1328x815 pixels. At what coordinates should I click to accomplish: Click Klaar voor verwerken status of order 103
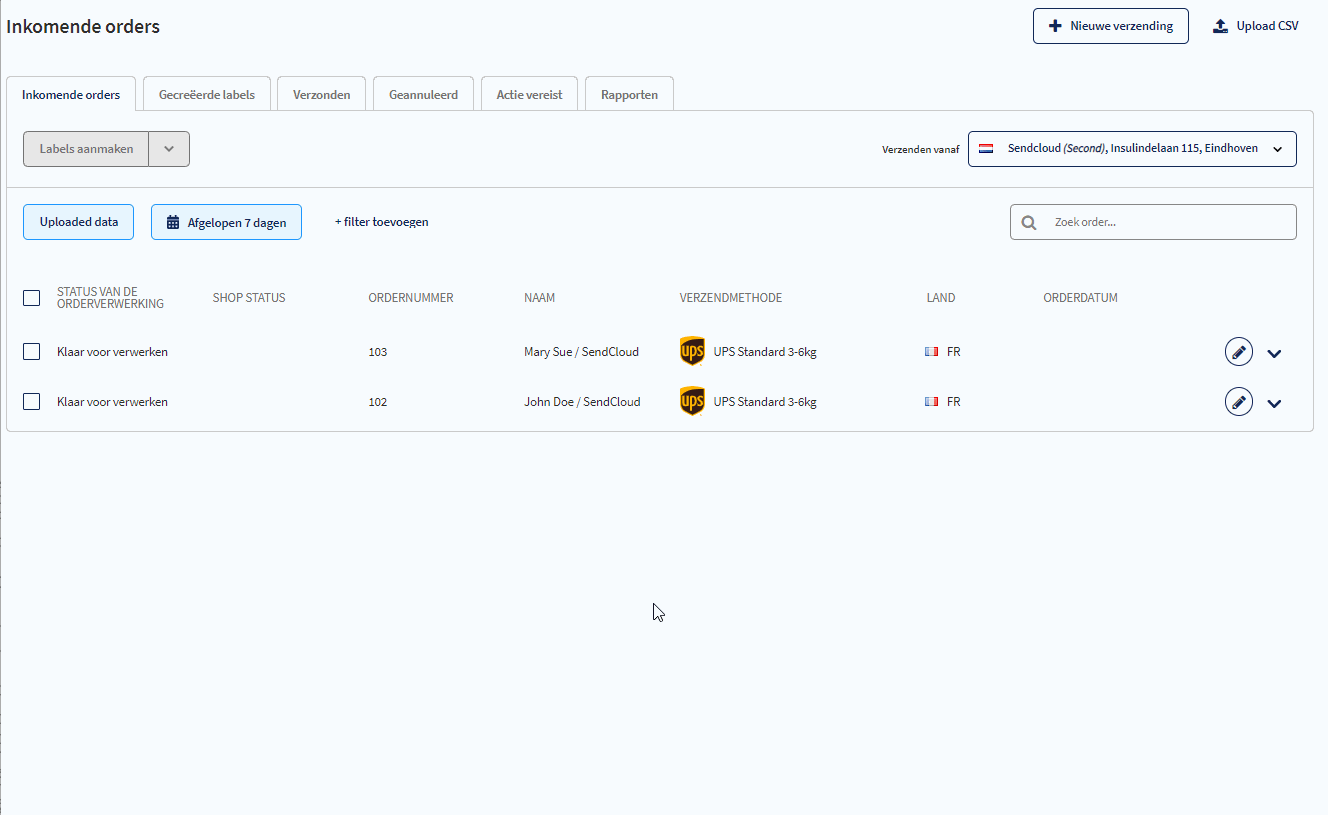coord(112,352)
